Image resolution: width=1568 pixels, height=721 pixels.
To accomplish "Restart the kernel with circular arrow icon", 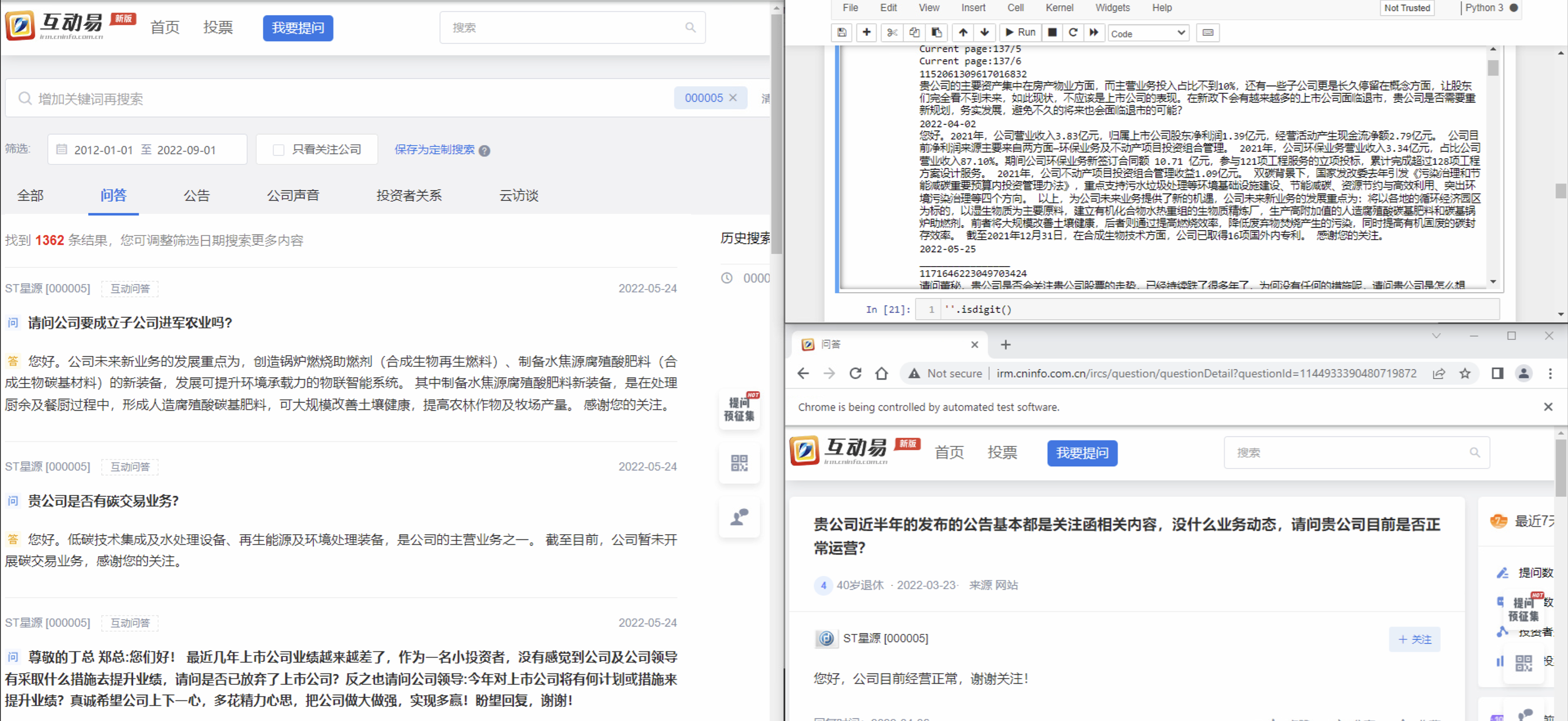I will pos(1072,33).
